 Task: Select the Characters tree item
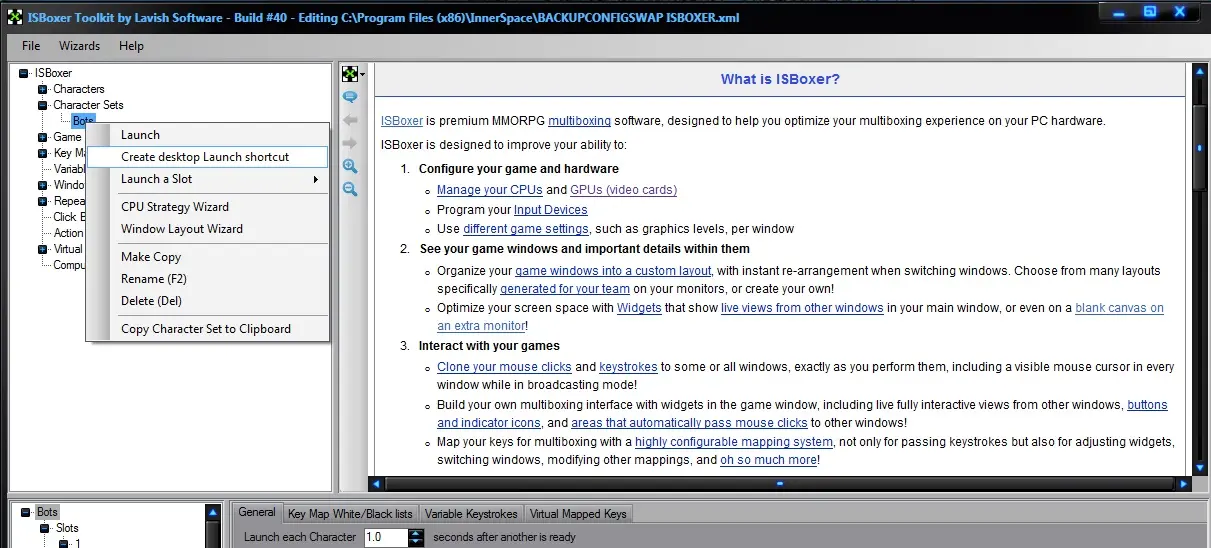(x=79, y=89)
